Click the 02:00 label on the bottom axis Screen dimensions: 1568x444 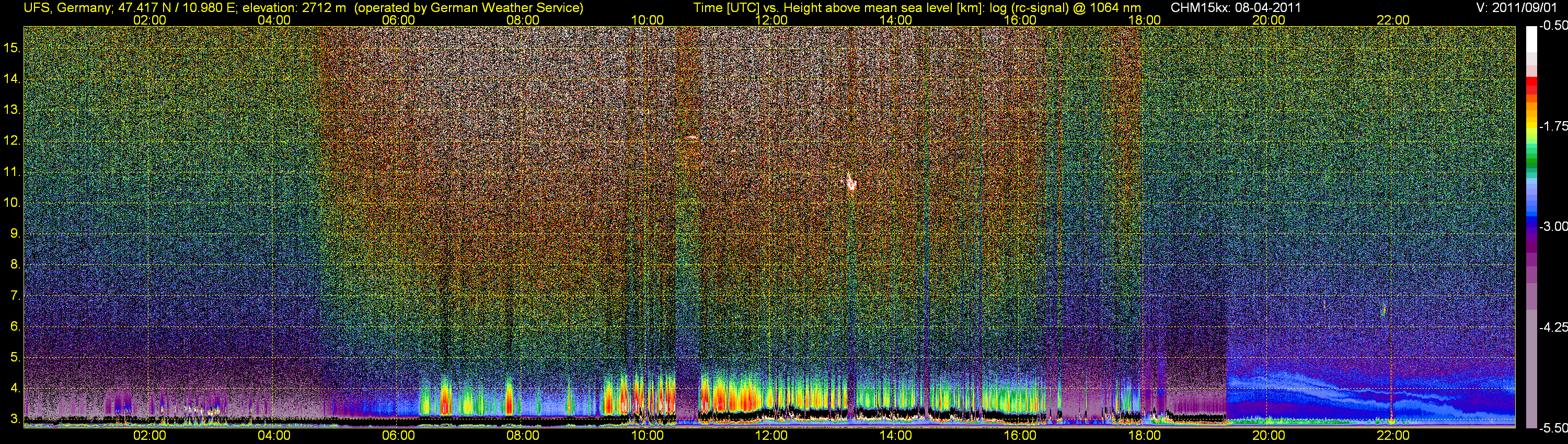[x=149, y=436]
